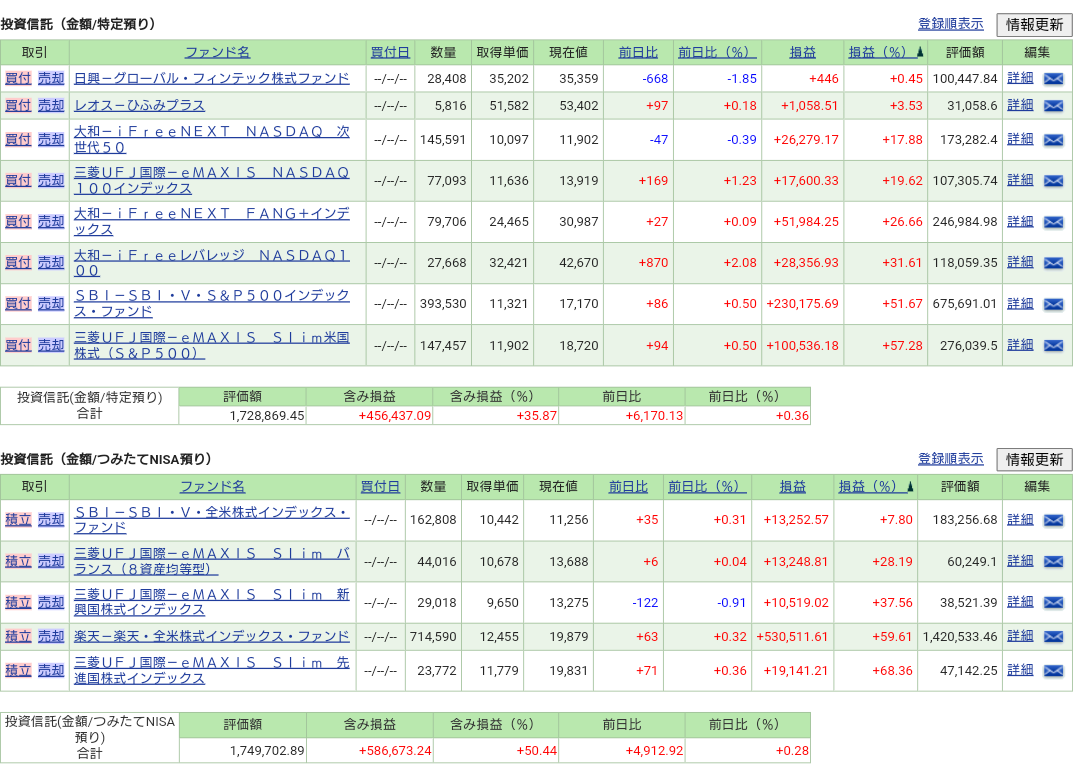Select 含み損益 total +586,673.24

point(395,751)
